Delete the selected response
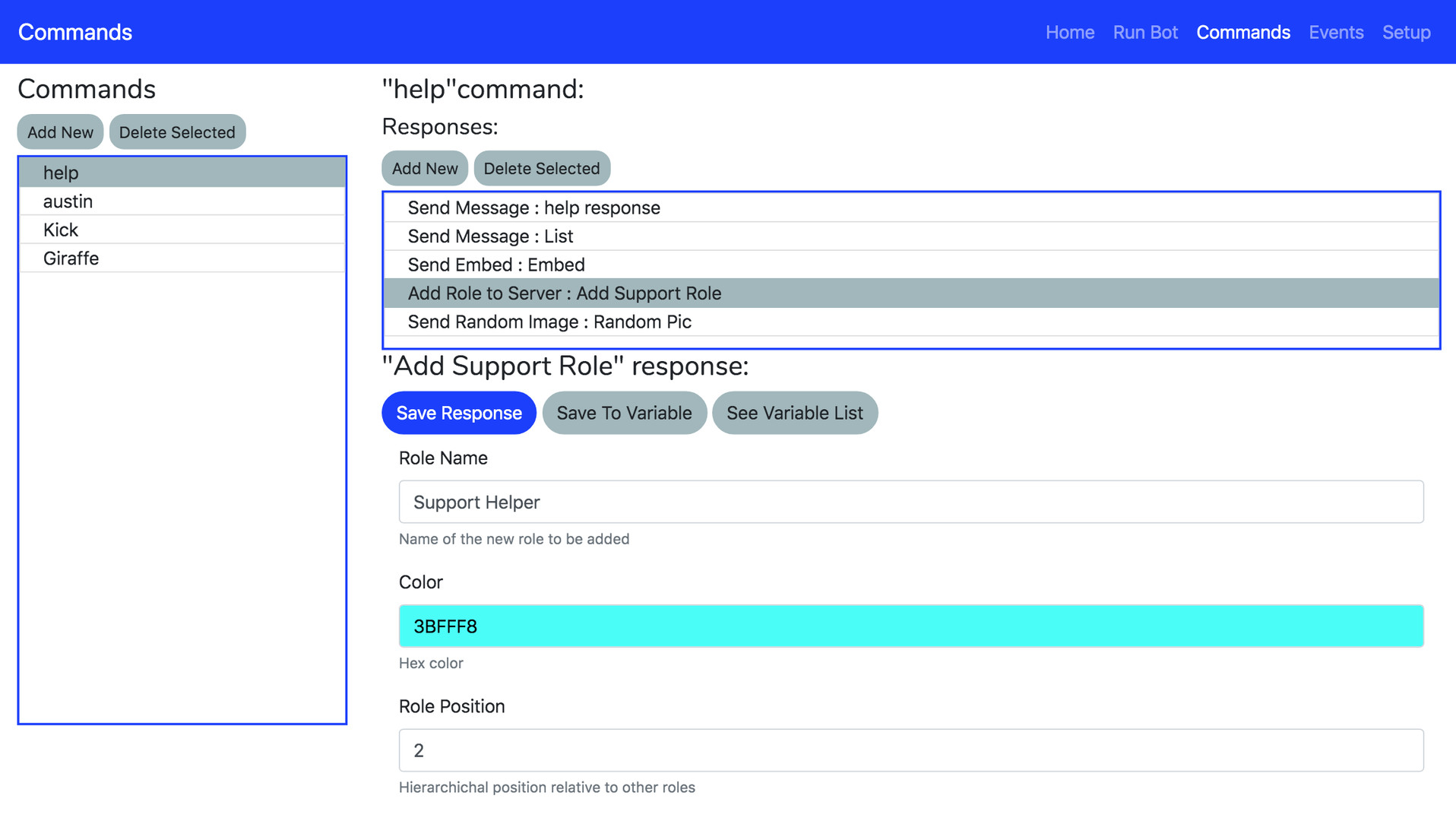Viewport: 1456px width, 821px height. pyautogui.click(x=541, y=169)
